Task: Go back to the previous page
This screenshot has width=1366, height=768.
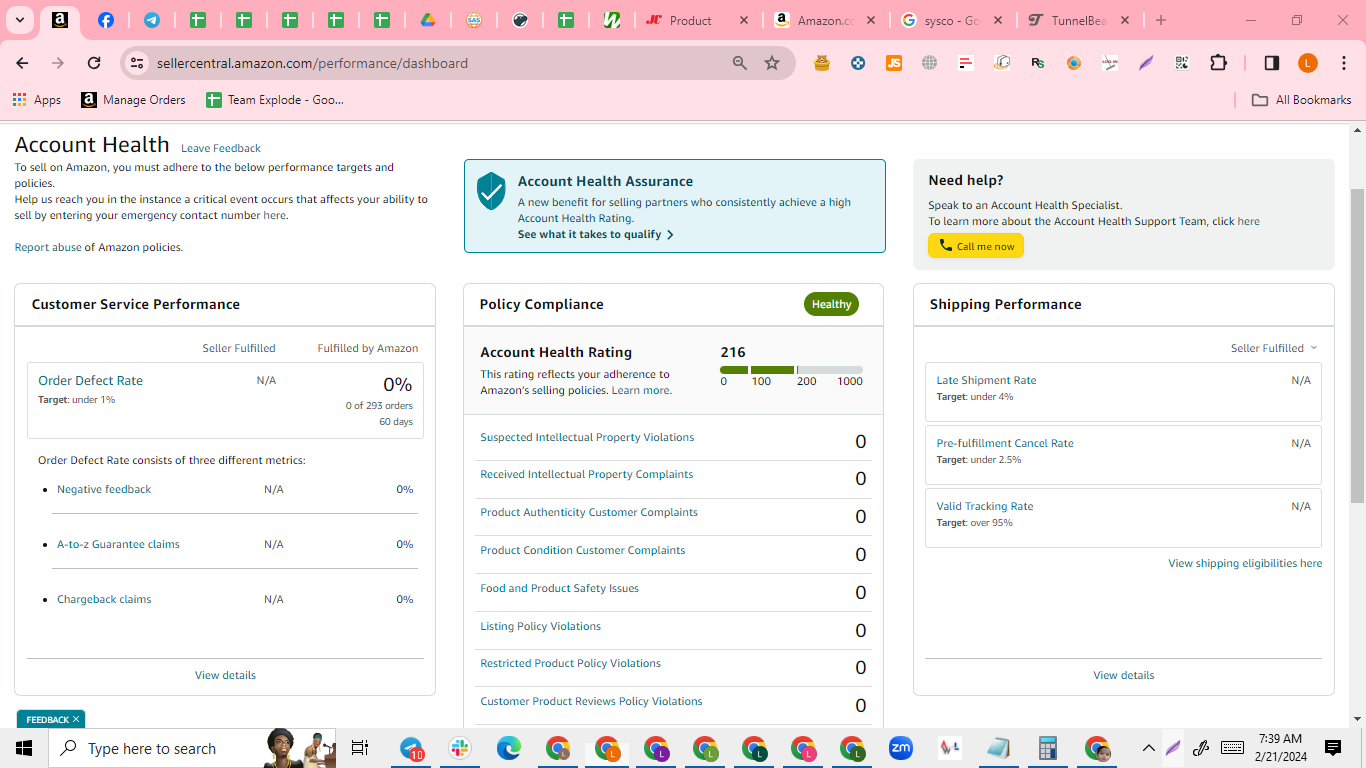Action: pos(22,63)
